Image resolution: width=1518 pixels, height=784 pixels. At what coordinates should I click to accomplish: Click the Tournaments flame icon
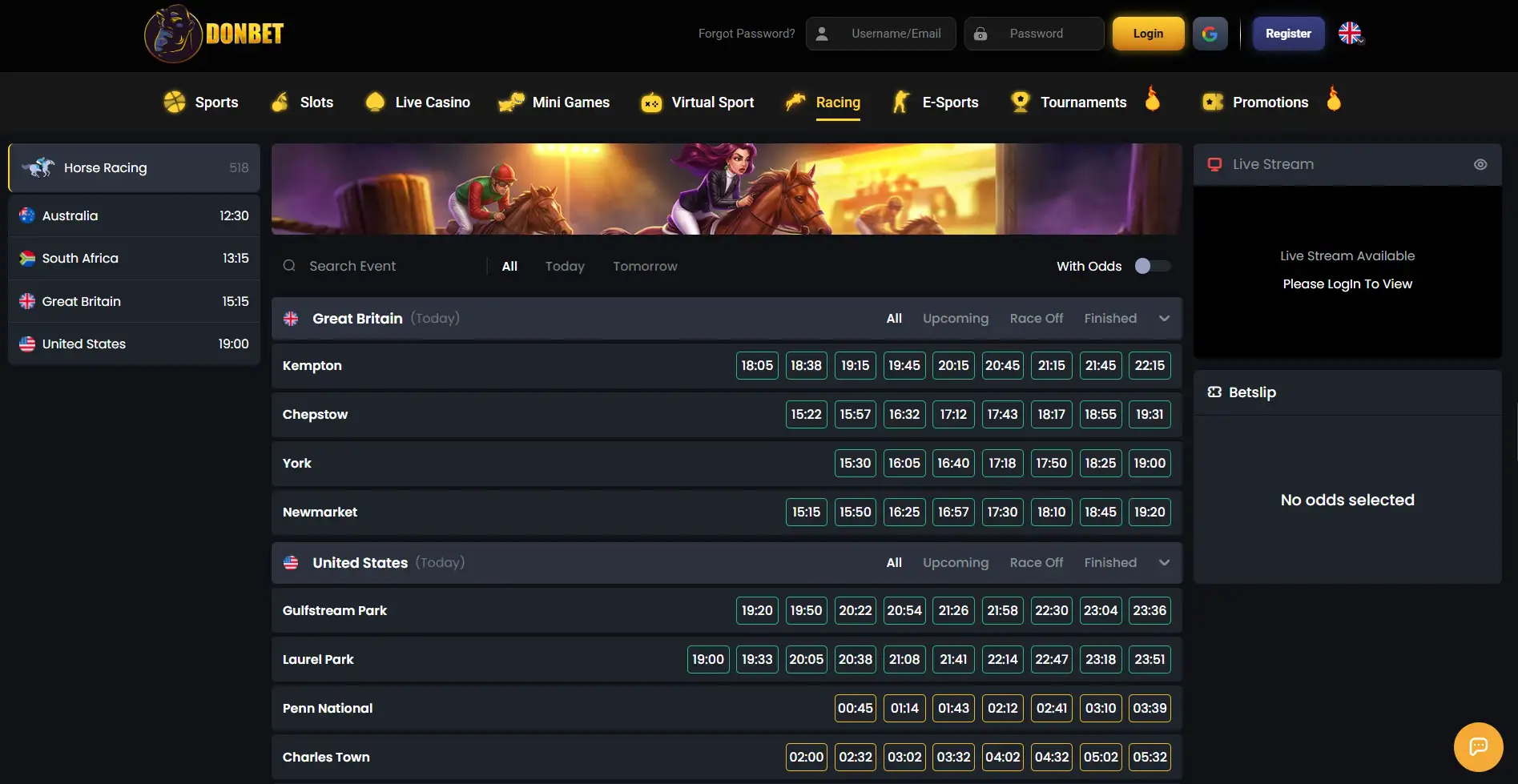point(1153,99)
